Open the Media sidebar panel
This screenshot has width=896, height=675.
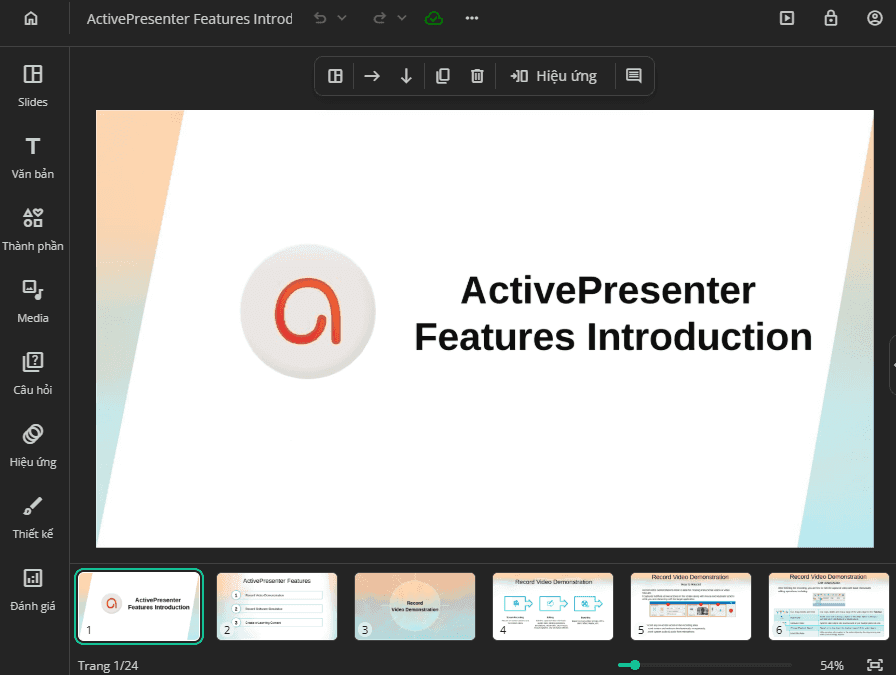[33, 301]
